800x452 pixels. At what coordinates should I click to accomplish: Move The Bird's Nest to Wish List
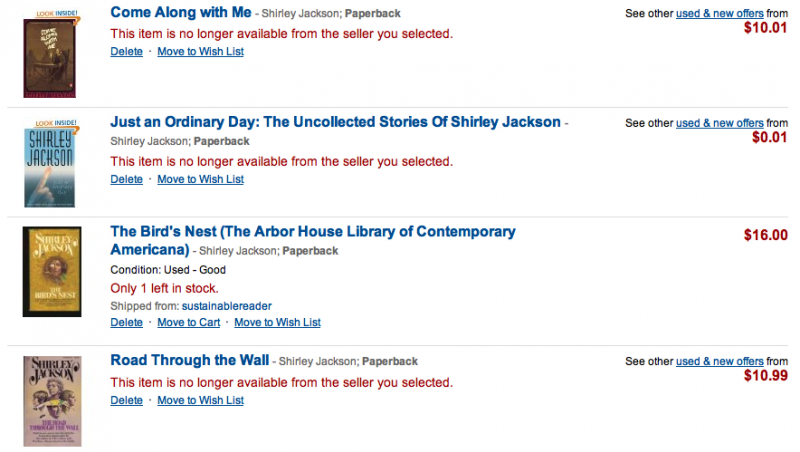pos(277,322)
